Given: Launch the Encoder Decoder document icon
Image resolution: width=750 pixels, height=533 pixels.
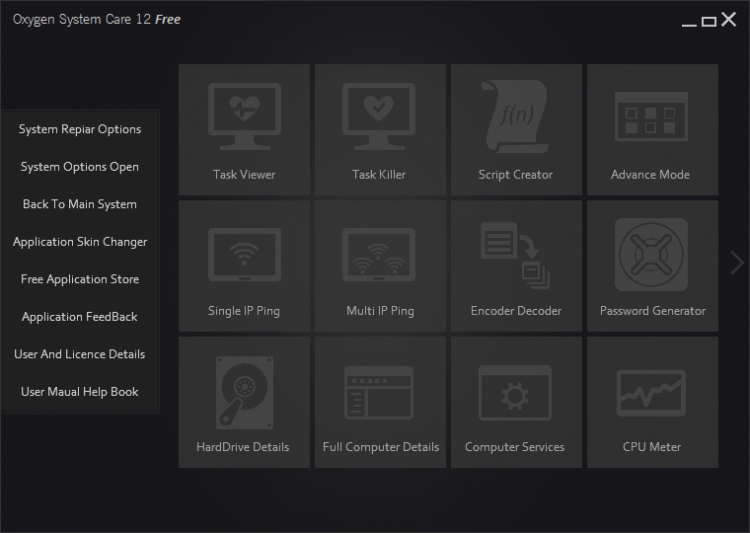Looking at the screenshot, I should point(515,255).
